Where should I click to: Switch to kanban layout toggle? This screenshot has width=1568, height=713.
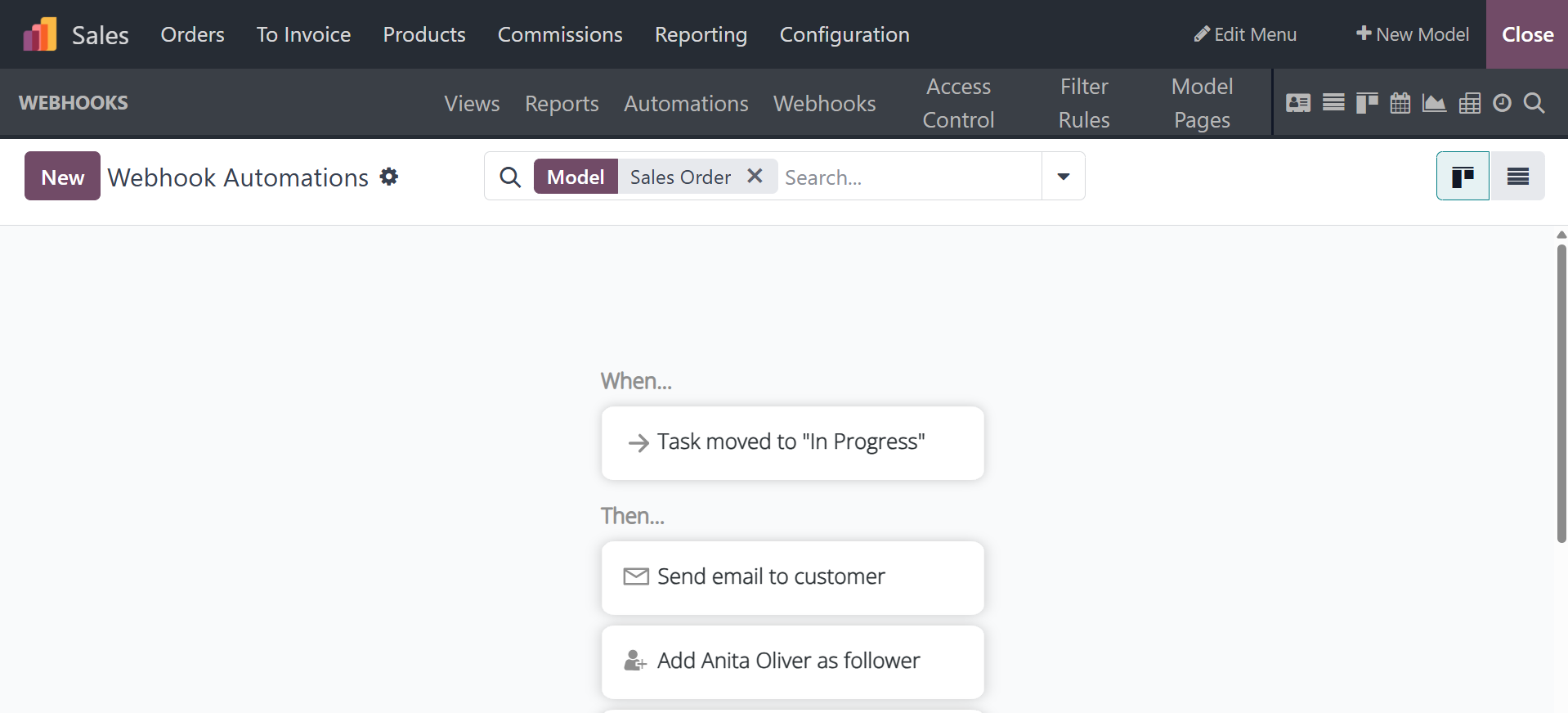[1463, 177]
